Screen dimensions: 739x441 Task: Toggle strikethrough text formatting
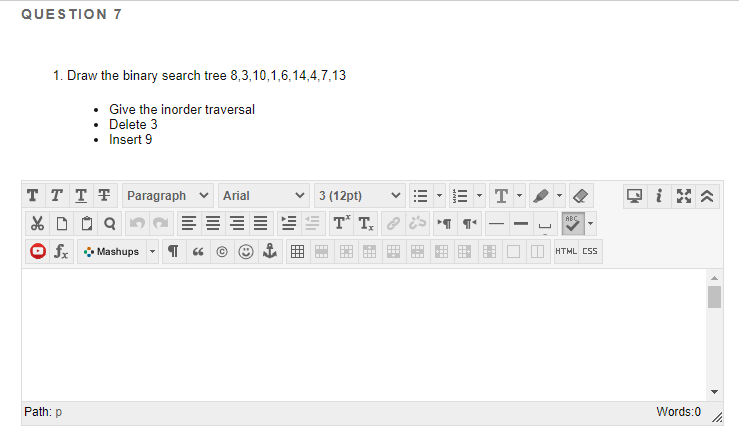click(105, 196)
